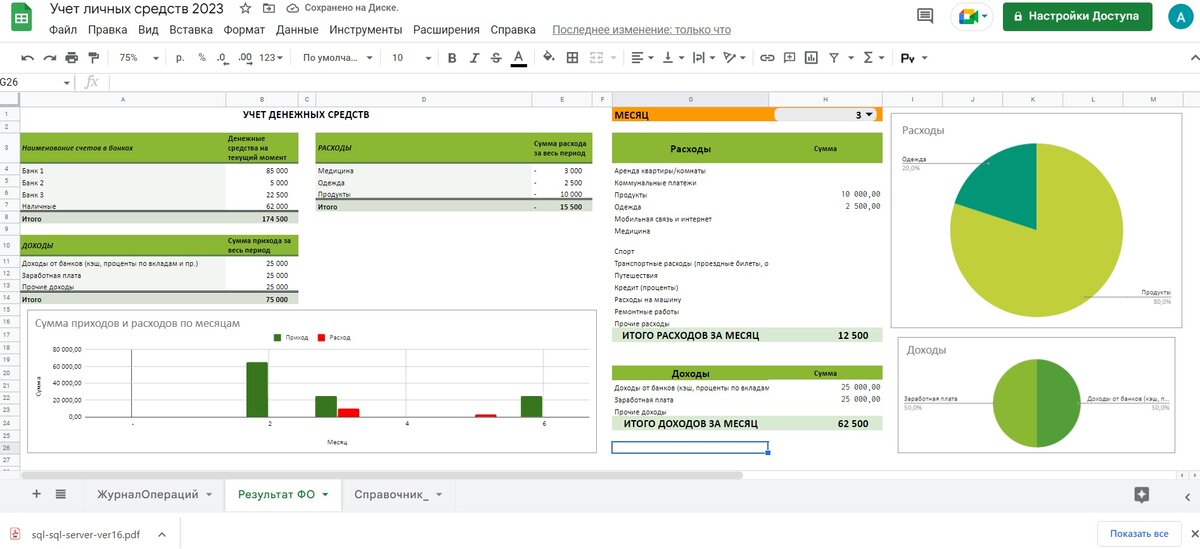Click the Настройки Доступа button
This screenshot has width=1200, height=549.
(x=1077, y=16)
